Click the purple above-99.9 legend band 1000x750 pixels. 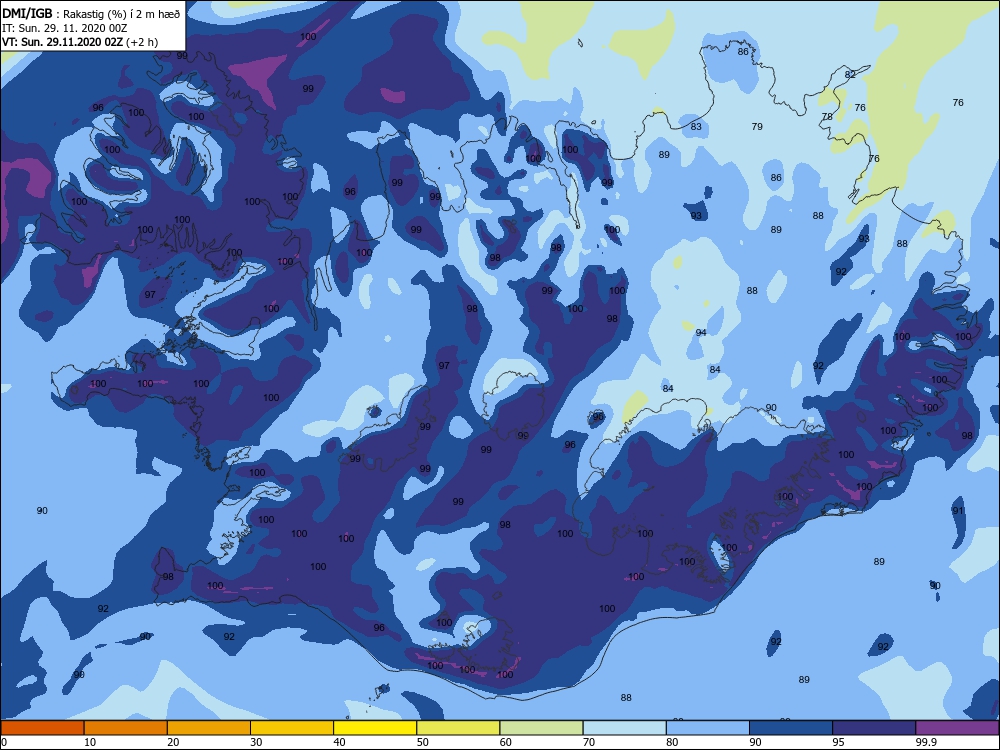(957, 728)
